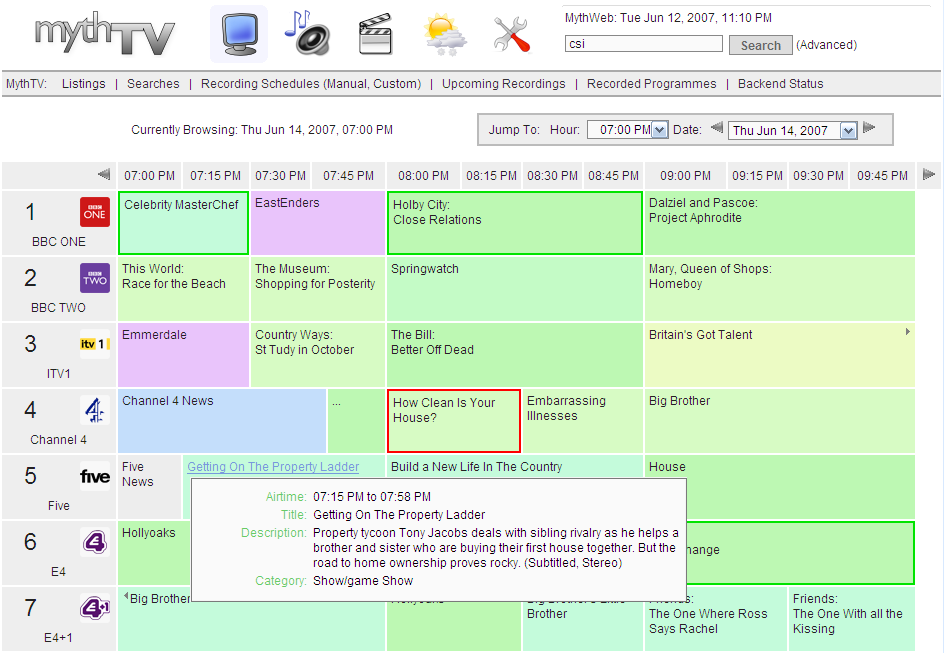The height and width of the screenshot is (653, 944).
Task: Open the Hour dropdown showing 07:00 PM
Action: pyautogui.click(x=627, y=129)
